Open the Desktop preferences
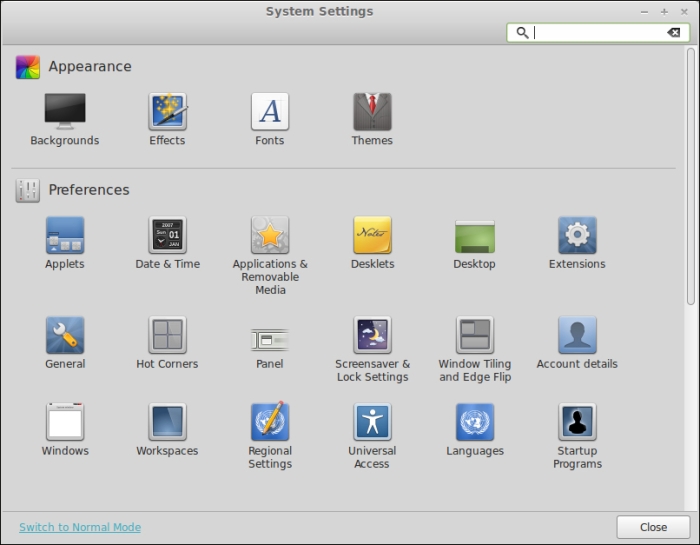The width and height of the screenshot is (700, 545). click(x=475, y=243)
